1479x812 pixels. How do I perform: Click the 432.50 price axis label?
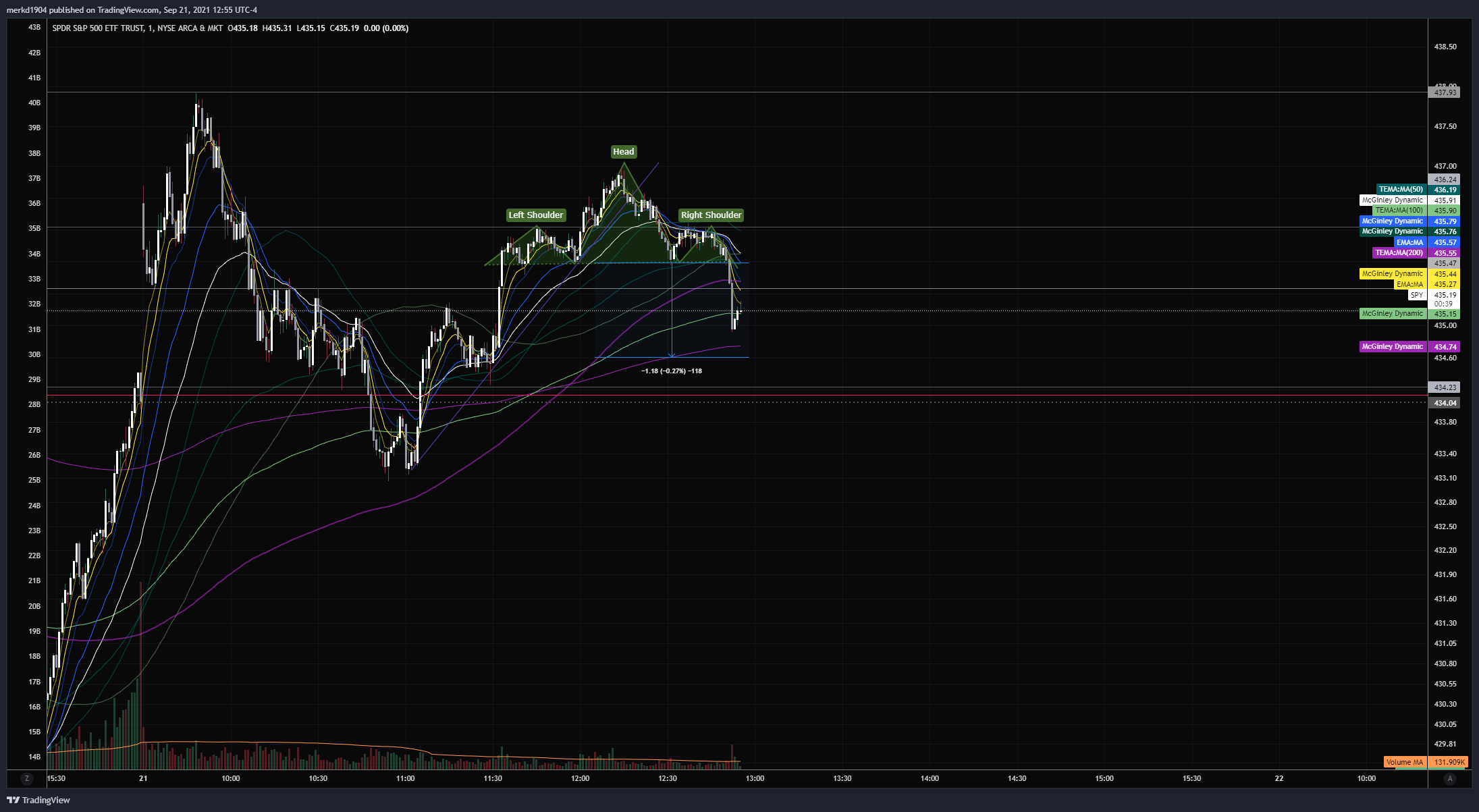[x=1445, y=526]
